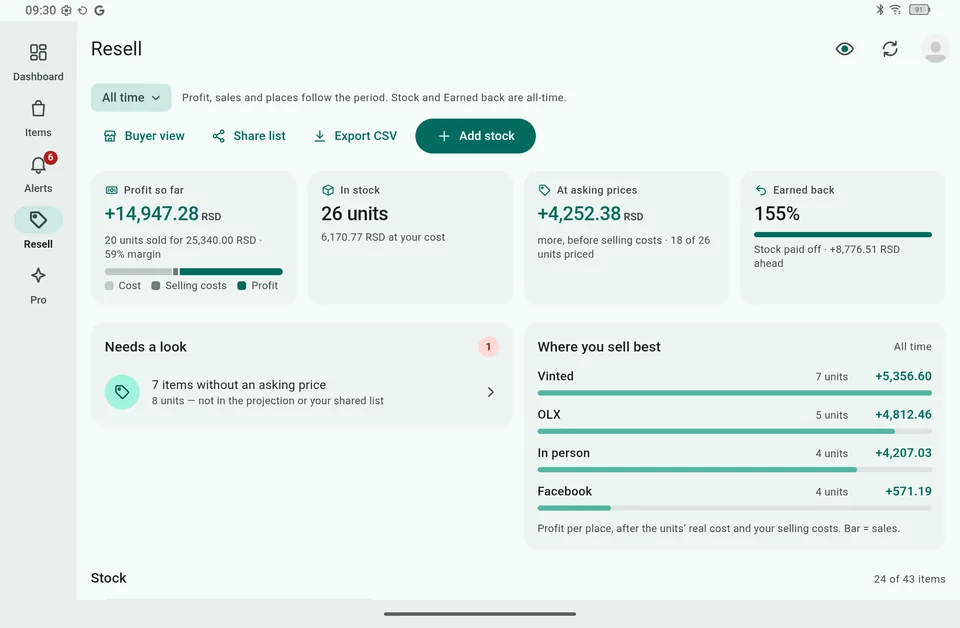Expand the All time period dropdown
The height and width of the screenshot is (628, 960).
131,98
